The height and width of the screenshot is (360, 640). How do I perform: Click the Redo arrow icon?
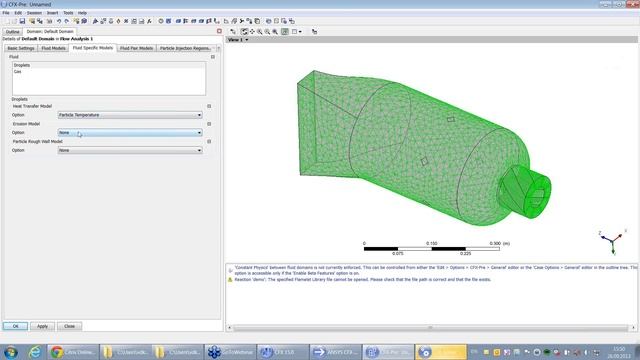click(x=67, y=21)
